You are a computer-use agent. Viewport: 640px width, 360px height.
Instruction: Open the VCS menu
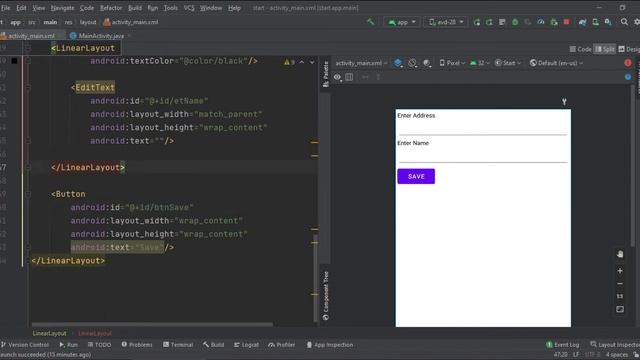pos(189,8)
